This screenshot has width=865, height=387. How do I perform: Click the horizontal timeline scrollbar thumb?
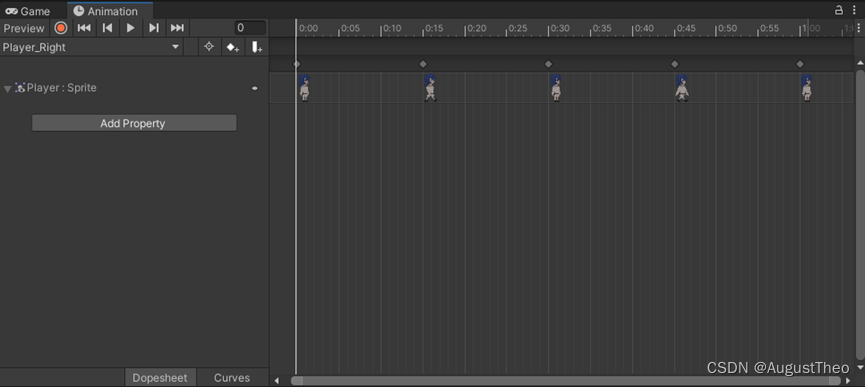pos(566,381)
